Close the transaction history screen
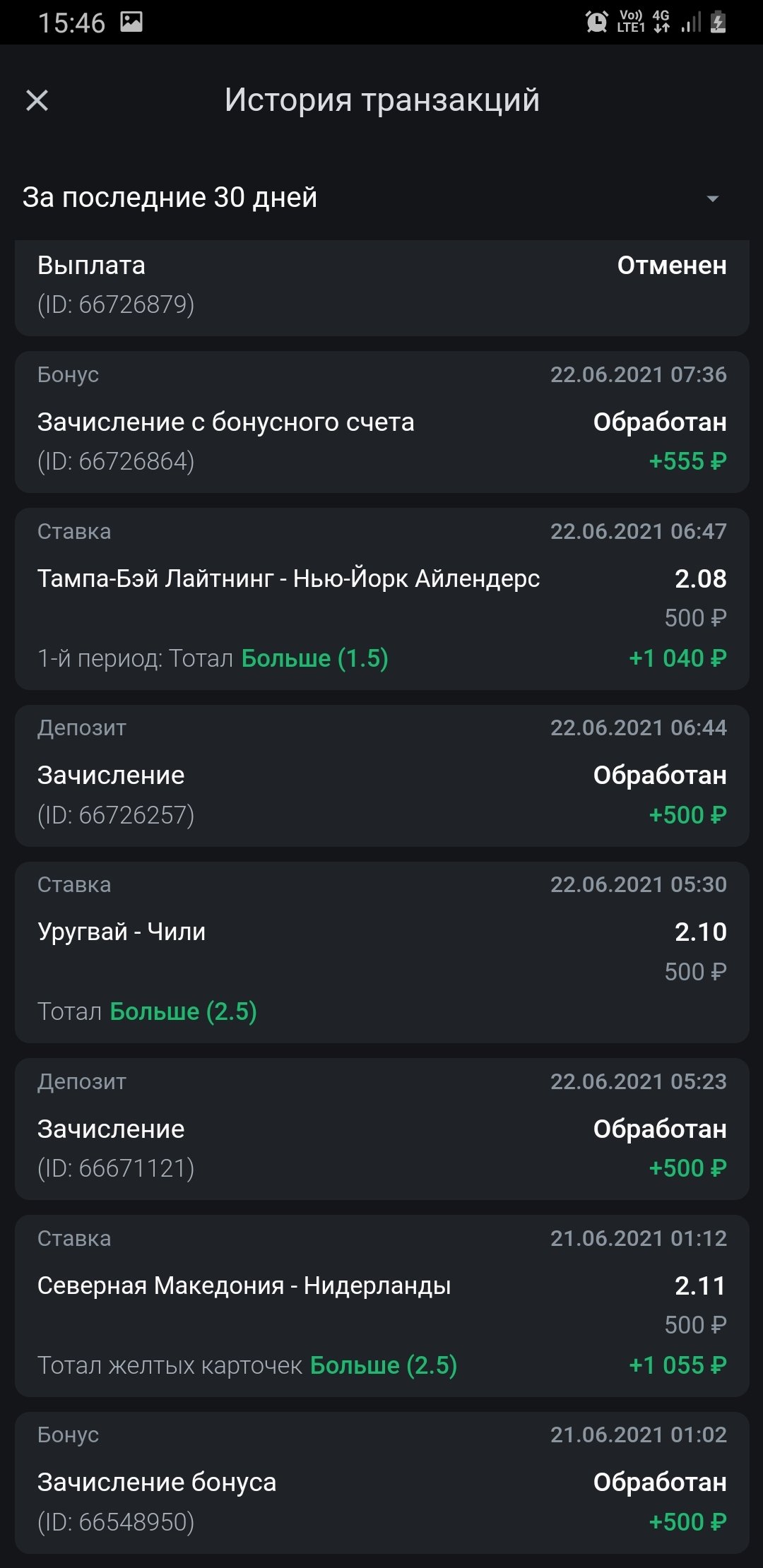Viewport: 763px width, 1568px height. (x=37, y=100)
